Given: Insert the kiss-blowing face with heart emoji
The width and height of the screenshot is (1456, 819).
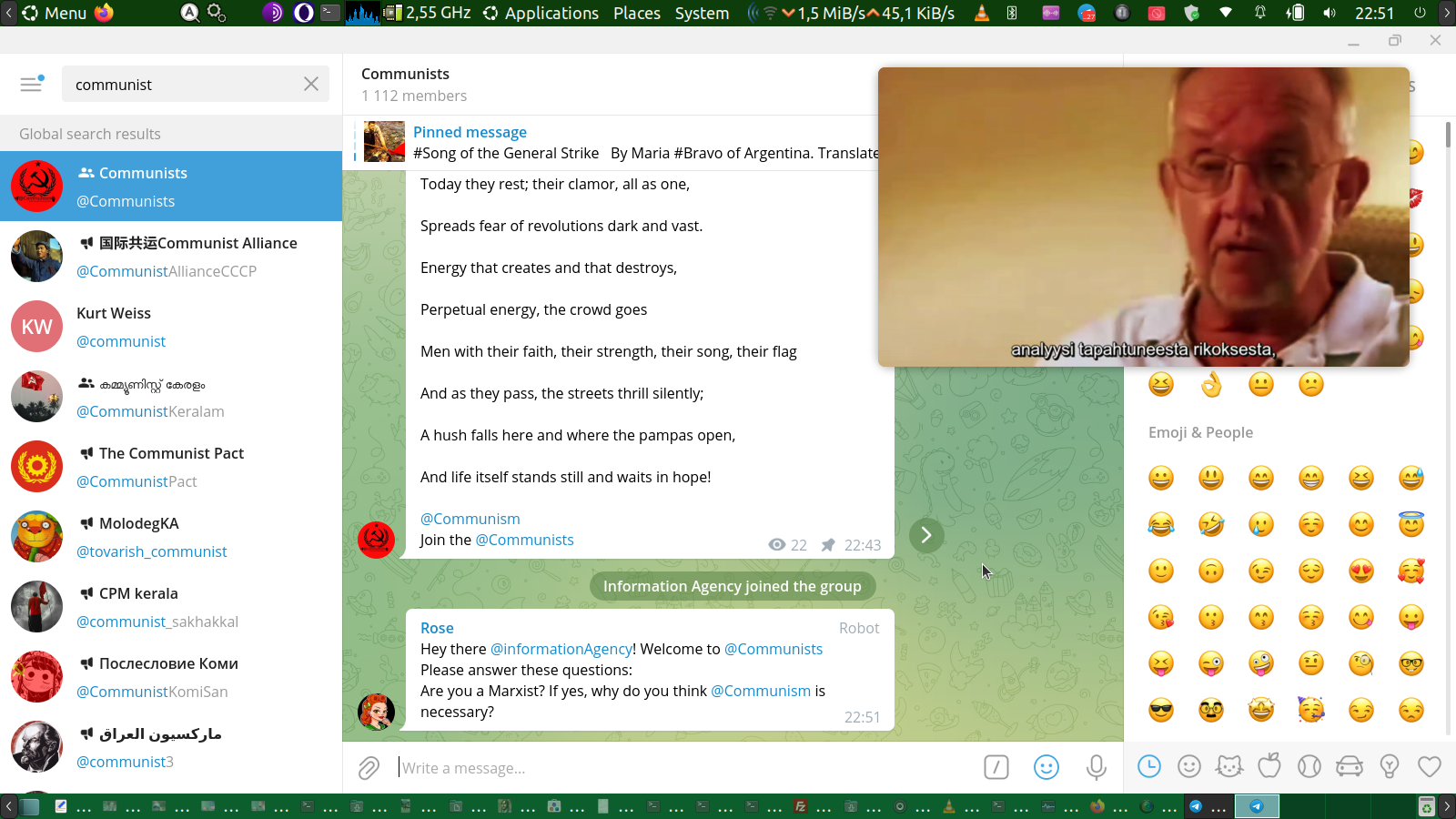Looking at the screenshot, I should click(1161, 617).
